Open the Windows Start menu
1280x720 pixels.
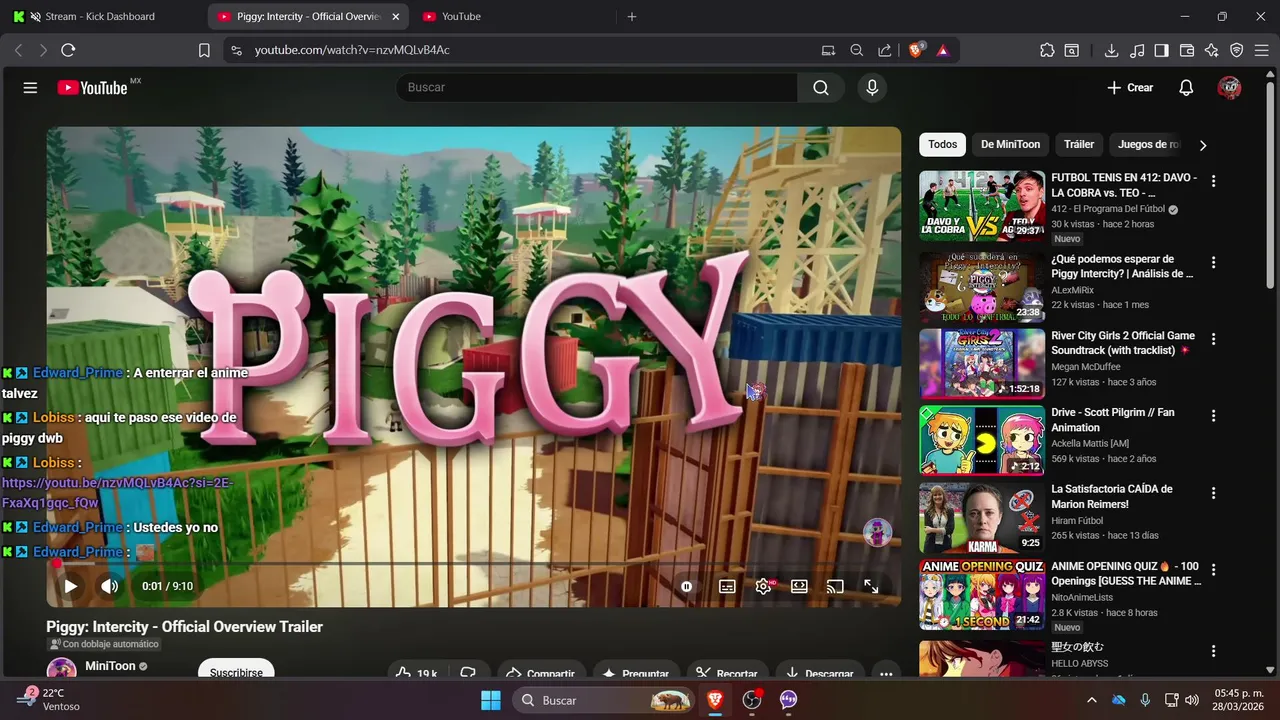[x=491, y=700]
